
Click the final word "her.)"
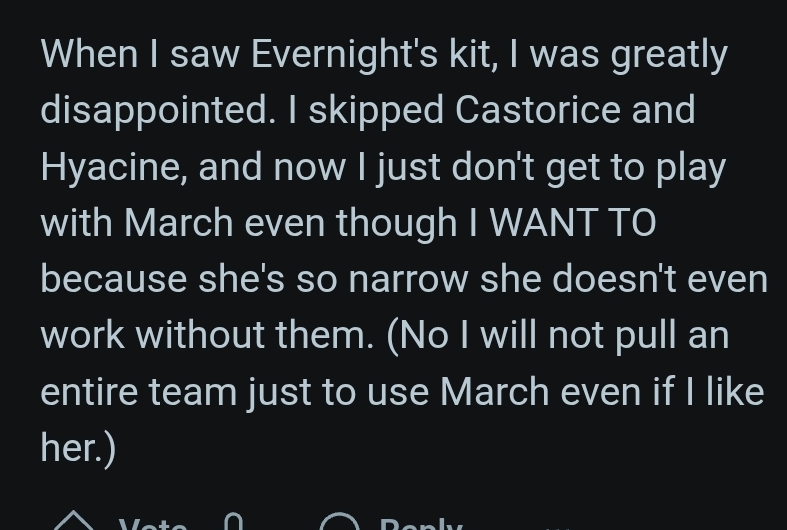pyautogui.click(x=78, y=447)
